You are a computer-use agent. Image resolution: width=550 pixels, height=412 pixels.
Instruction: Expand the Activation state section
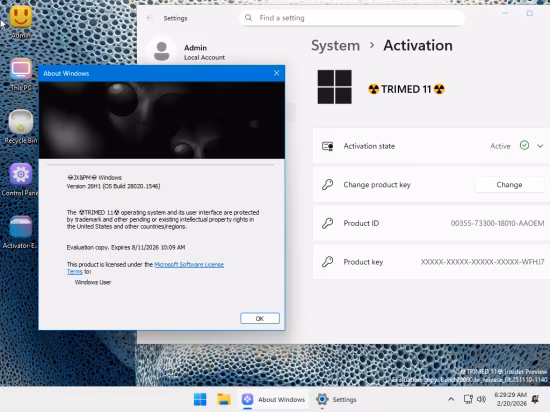[x=540, y=146]
